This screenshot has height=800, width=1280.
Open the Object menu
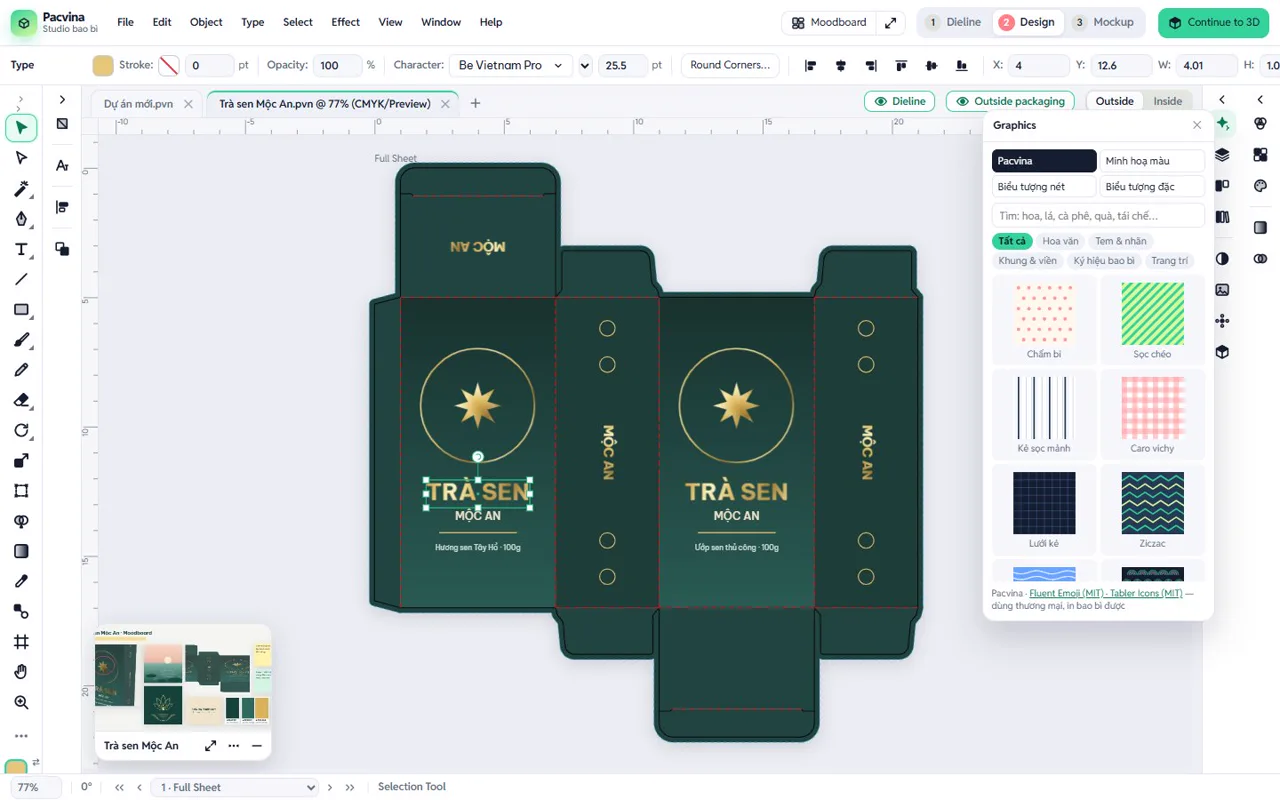(x=206, y=22)
